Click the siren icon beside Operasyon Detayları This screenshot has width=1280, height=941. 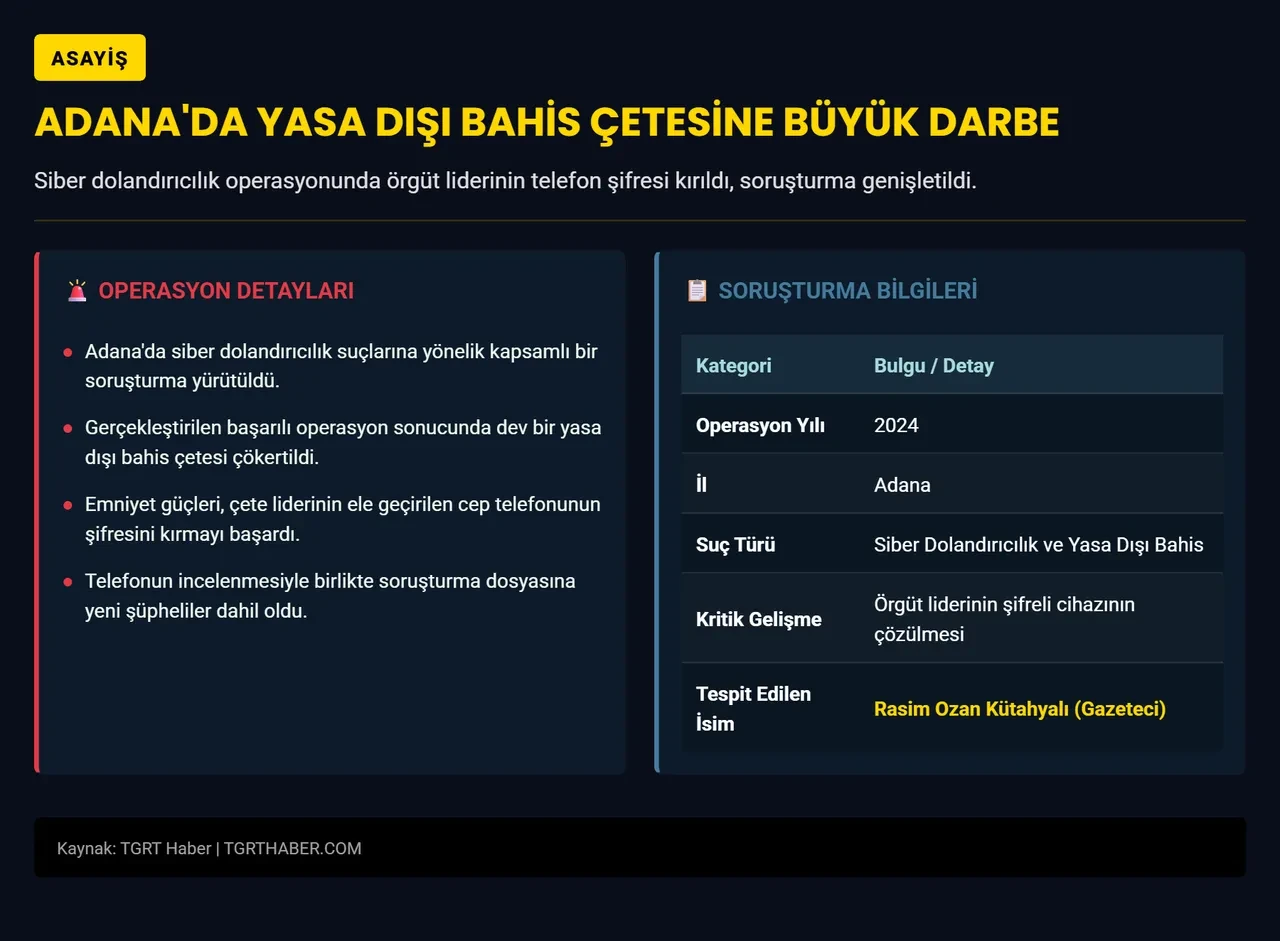77,291
